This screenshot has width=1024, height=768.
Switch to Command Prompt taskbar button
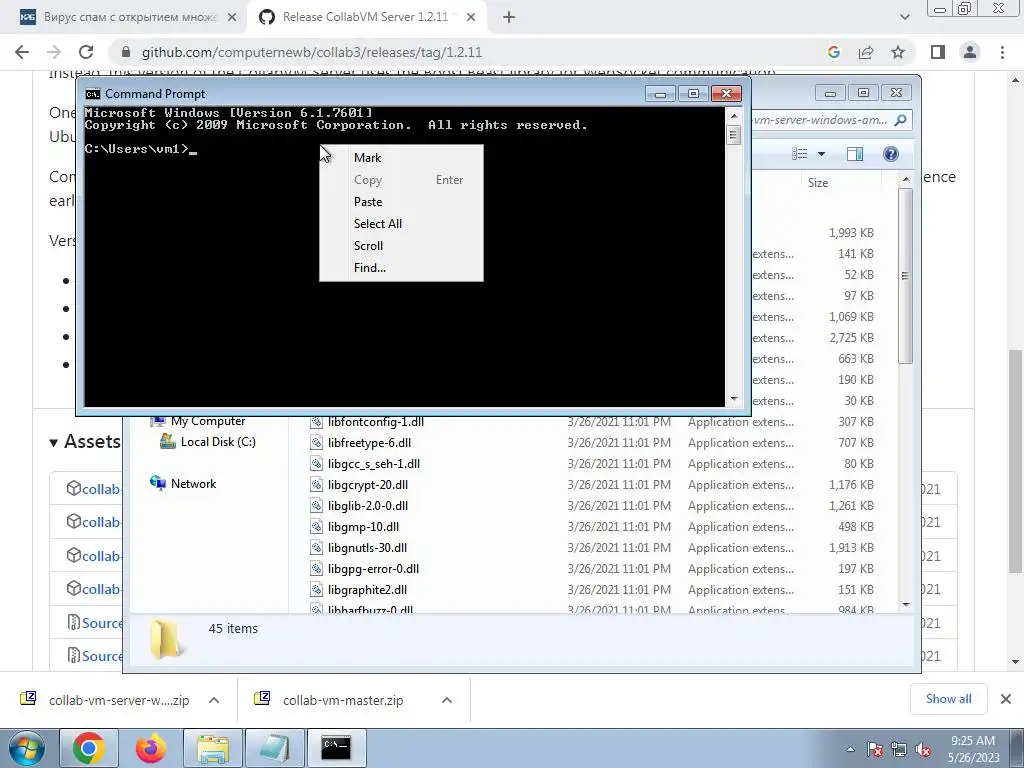(x=336, y=748)
